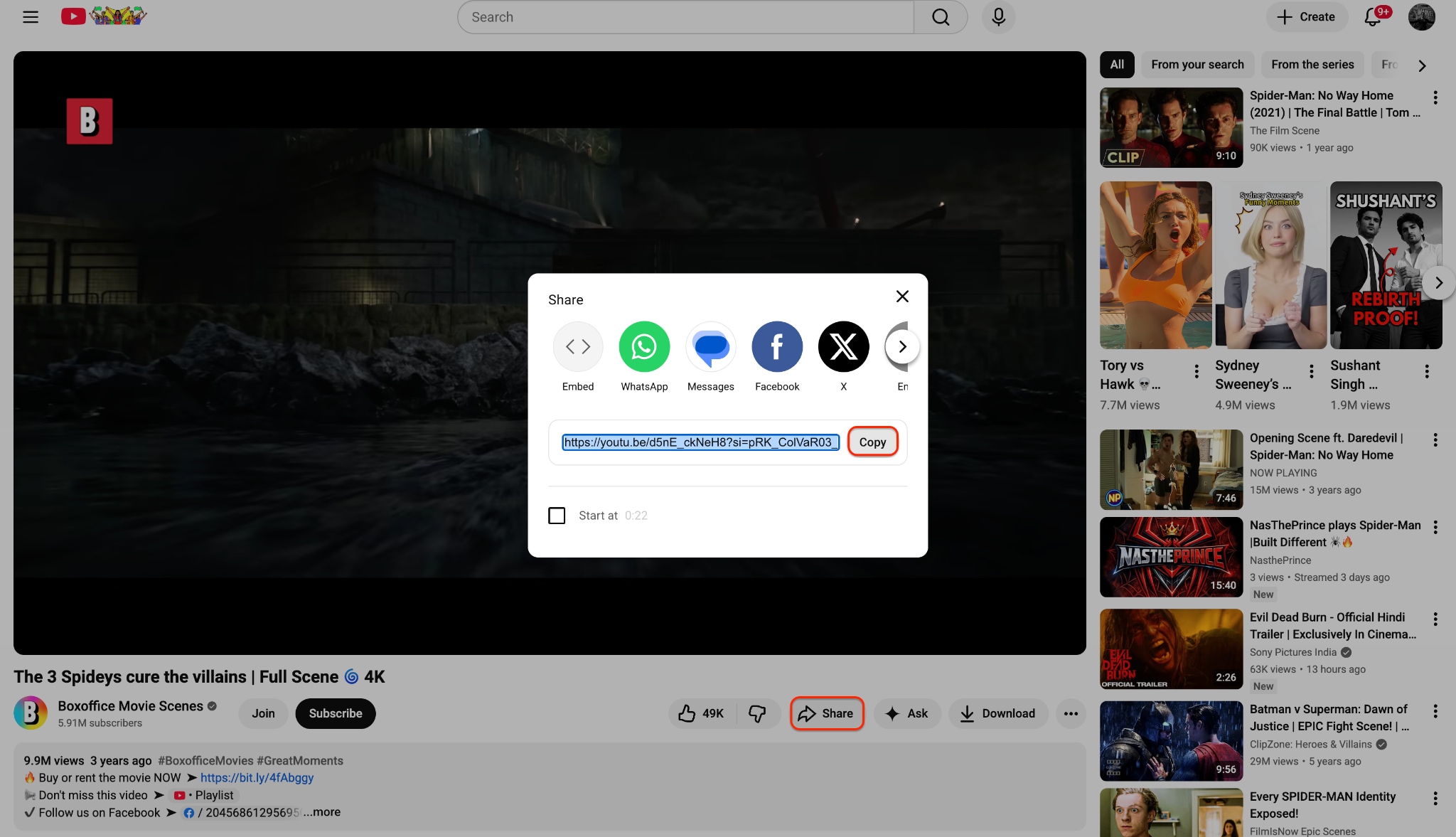Select From the series chip
The image size is (1456, 837).
[x=1312, y=65]
